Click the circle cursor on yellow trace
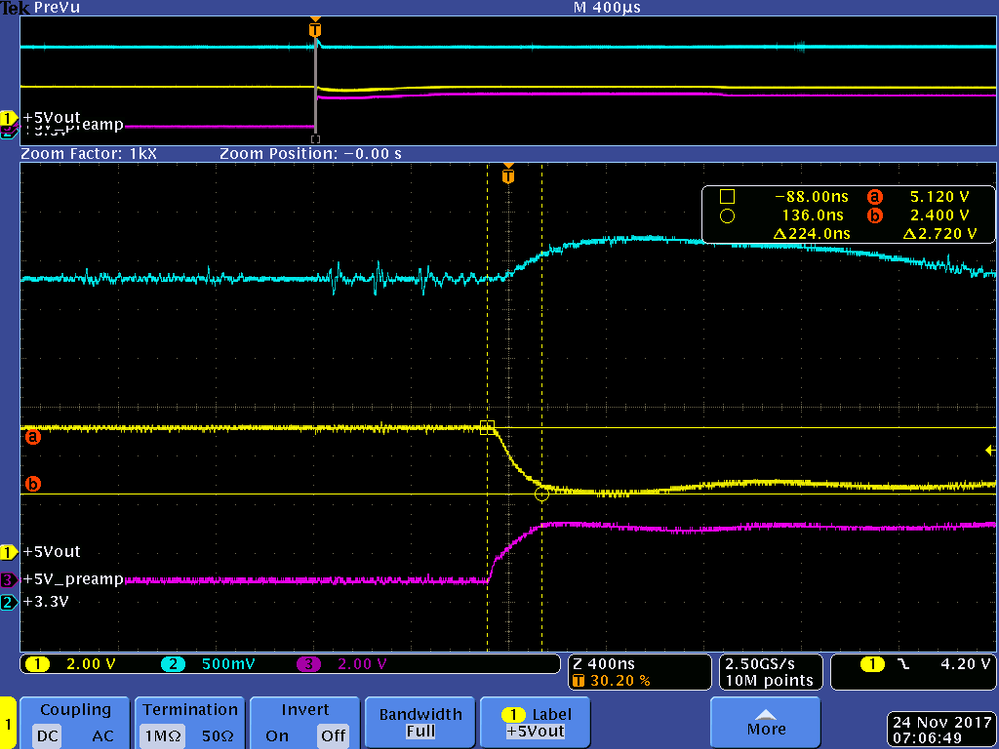Image resolution: width=999 pixels, height=749 pixels. click(x=542, y=494)
